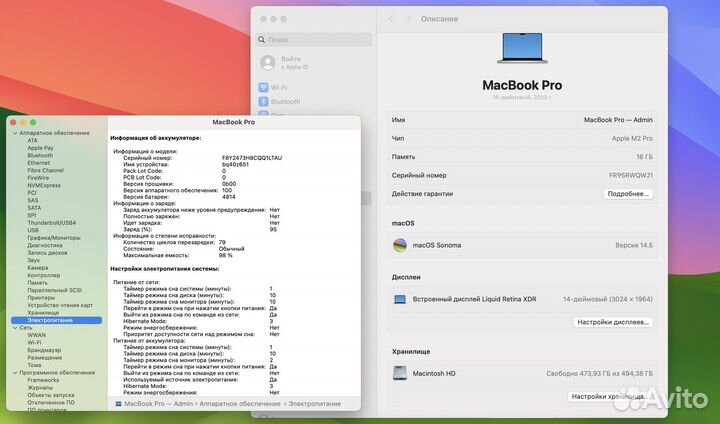The width and height of the screenshot is (720, 424).
Task: Click the Подробнее… warranty button
Action: (x=628, y=194)
